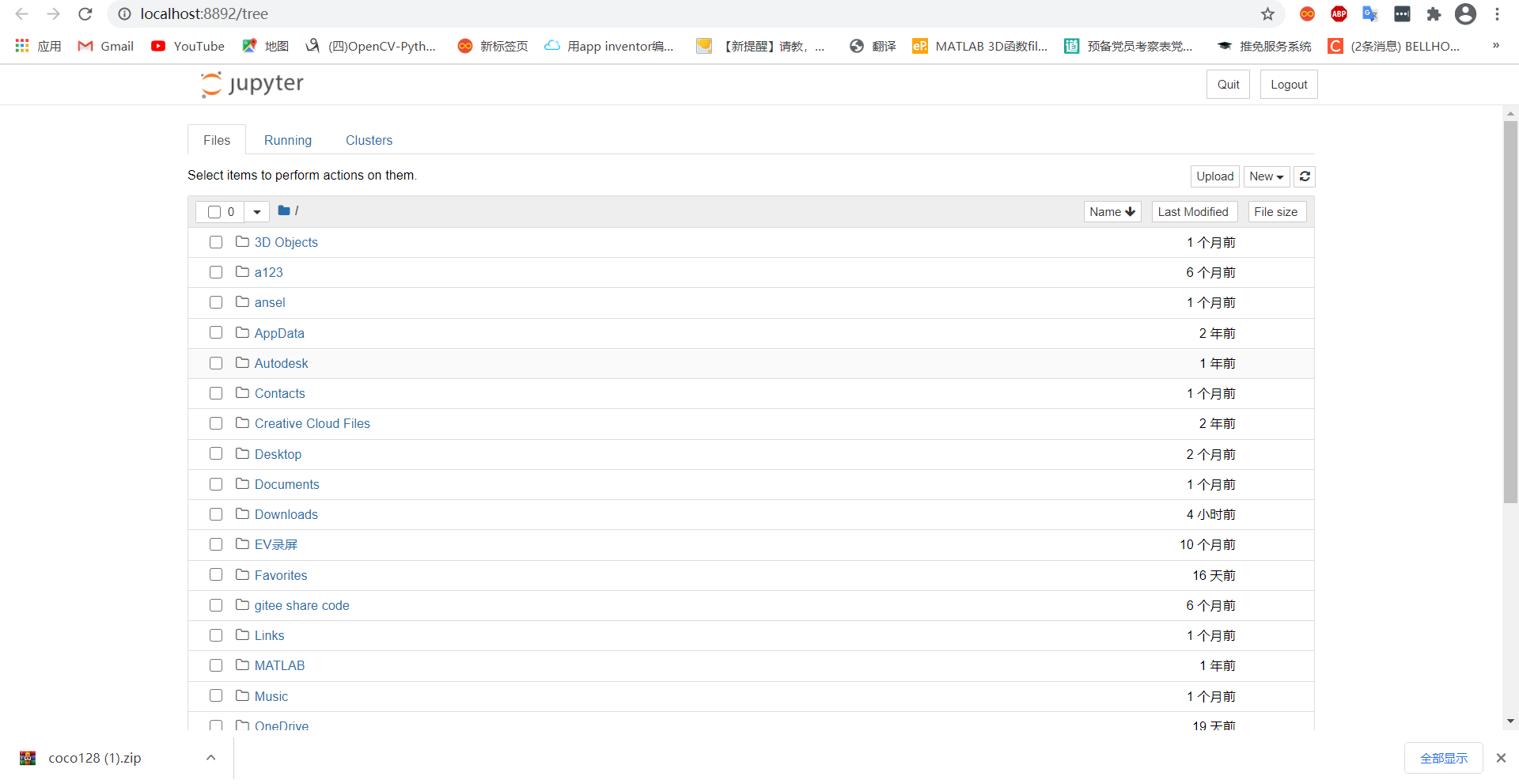
Task: Expand the New dropdown
Action: pos(1267,176)
